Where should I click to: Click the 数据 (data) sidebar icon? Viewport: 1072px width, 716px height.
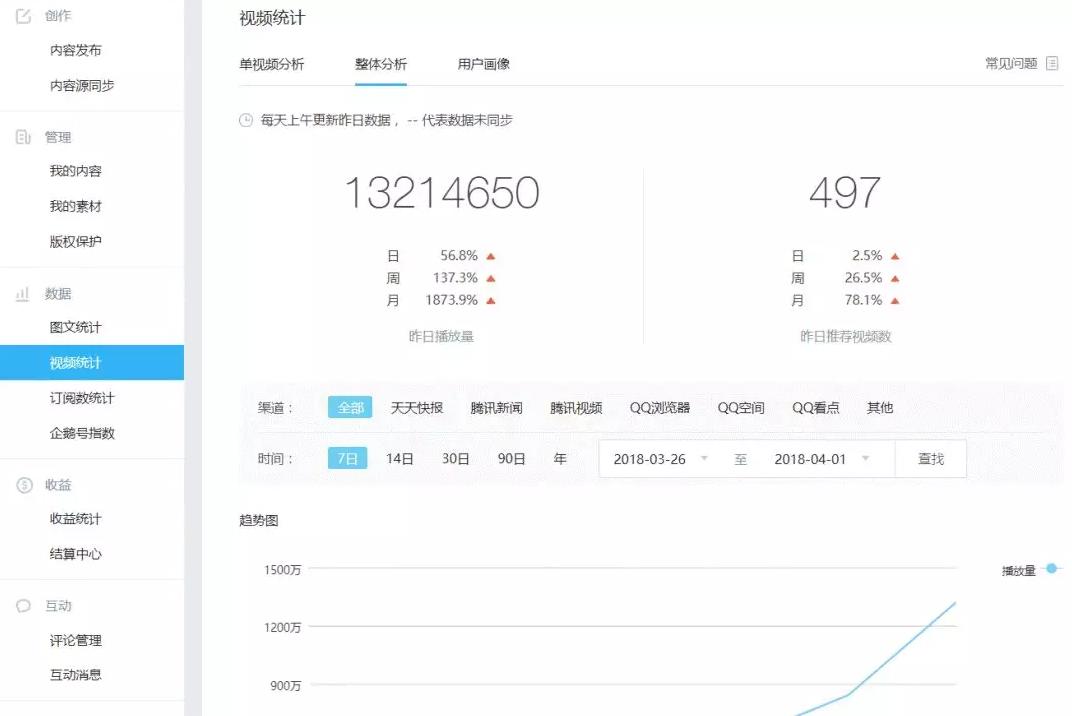[22, 293]
